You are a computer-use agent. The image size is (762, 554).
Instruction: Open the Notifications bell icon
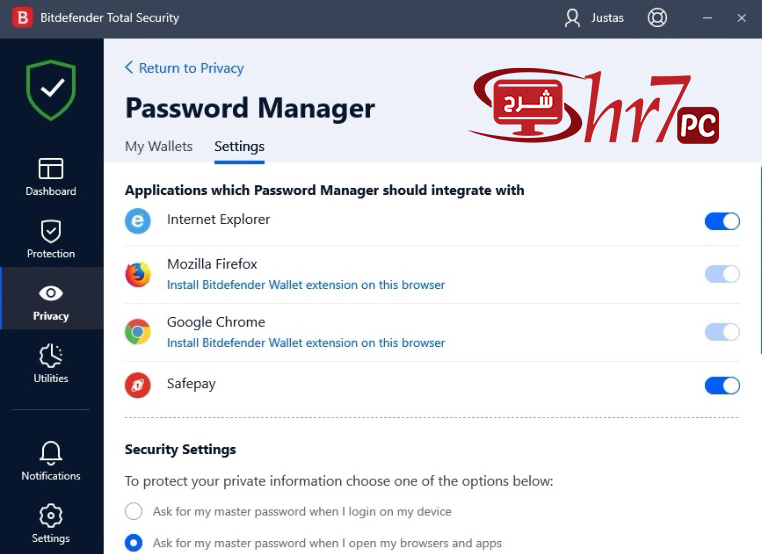[51, 453]
